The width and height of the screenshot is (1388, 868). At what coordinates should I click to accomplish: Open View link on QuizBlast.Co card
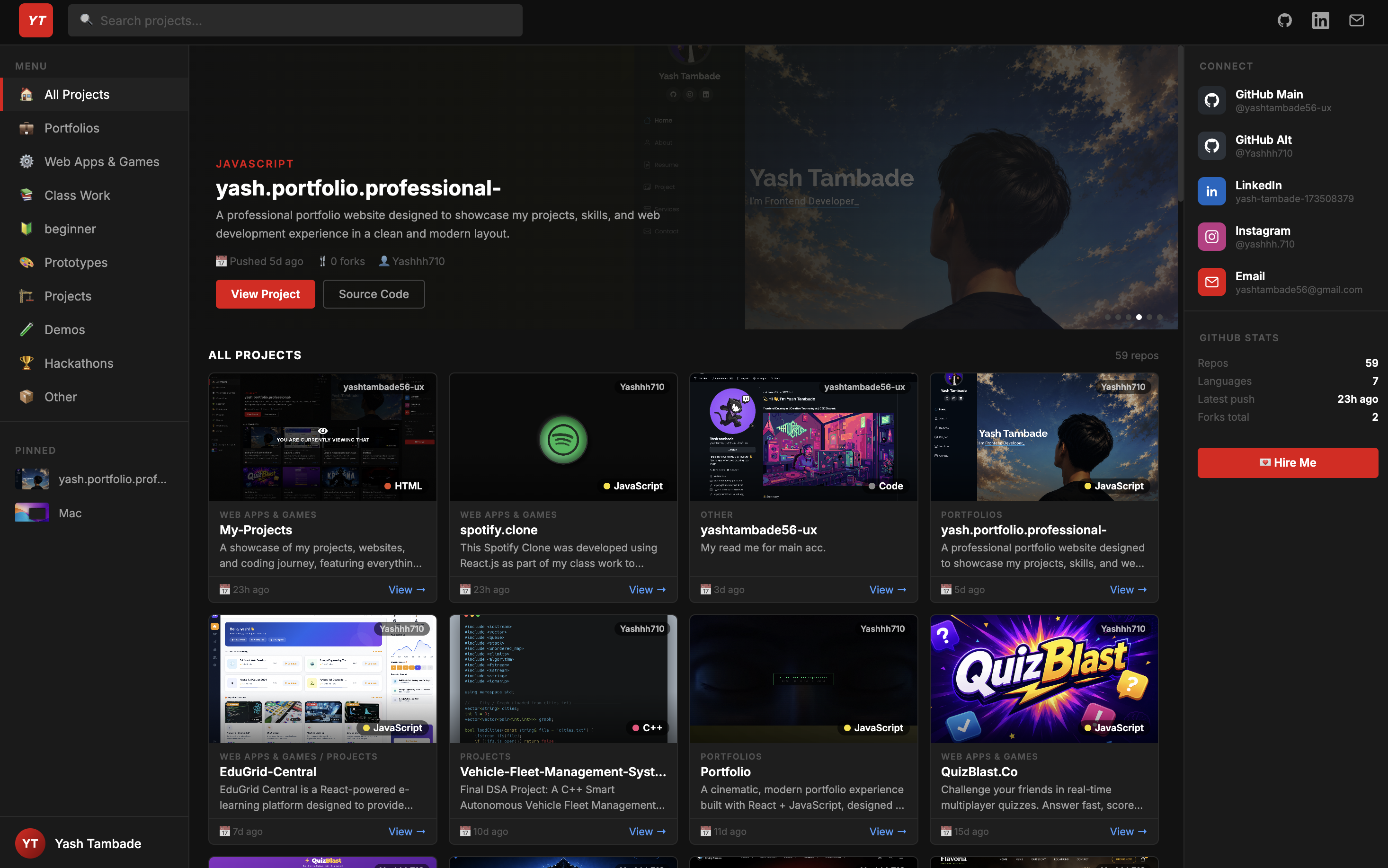1129,831
